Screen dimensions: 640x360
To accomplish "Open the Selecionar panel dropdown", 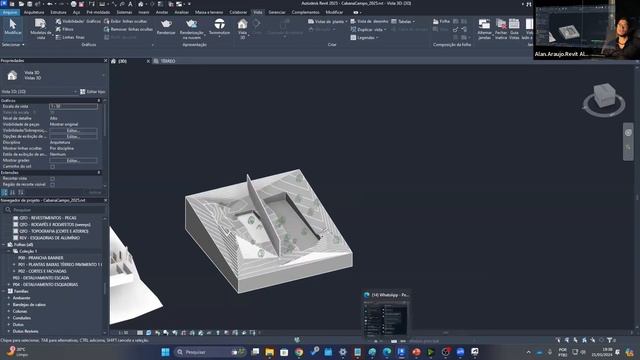I will tap(13, 44).
